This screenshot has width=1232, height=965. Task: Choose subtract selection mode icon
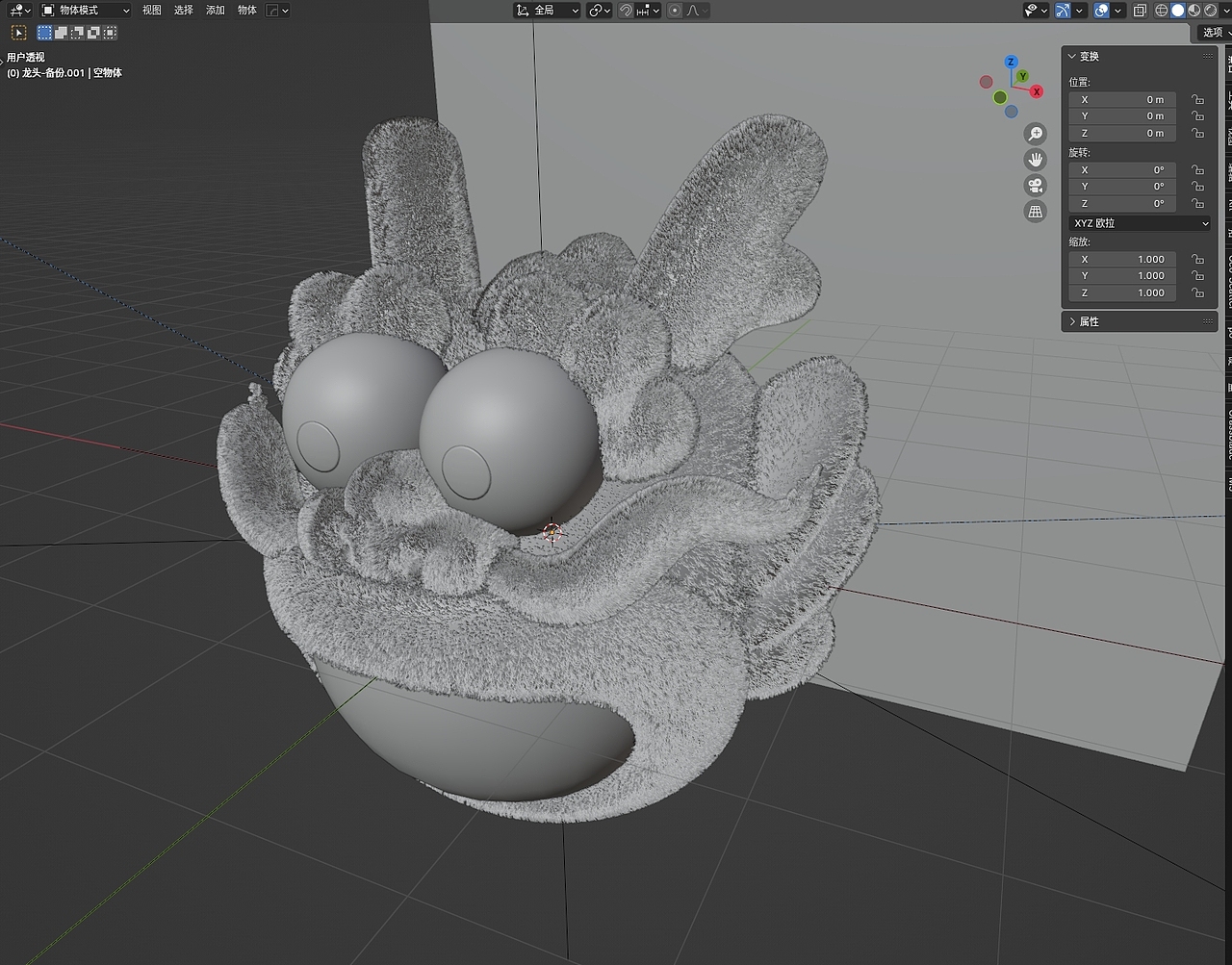tap(77, 33)
